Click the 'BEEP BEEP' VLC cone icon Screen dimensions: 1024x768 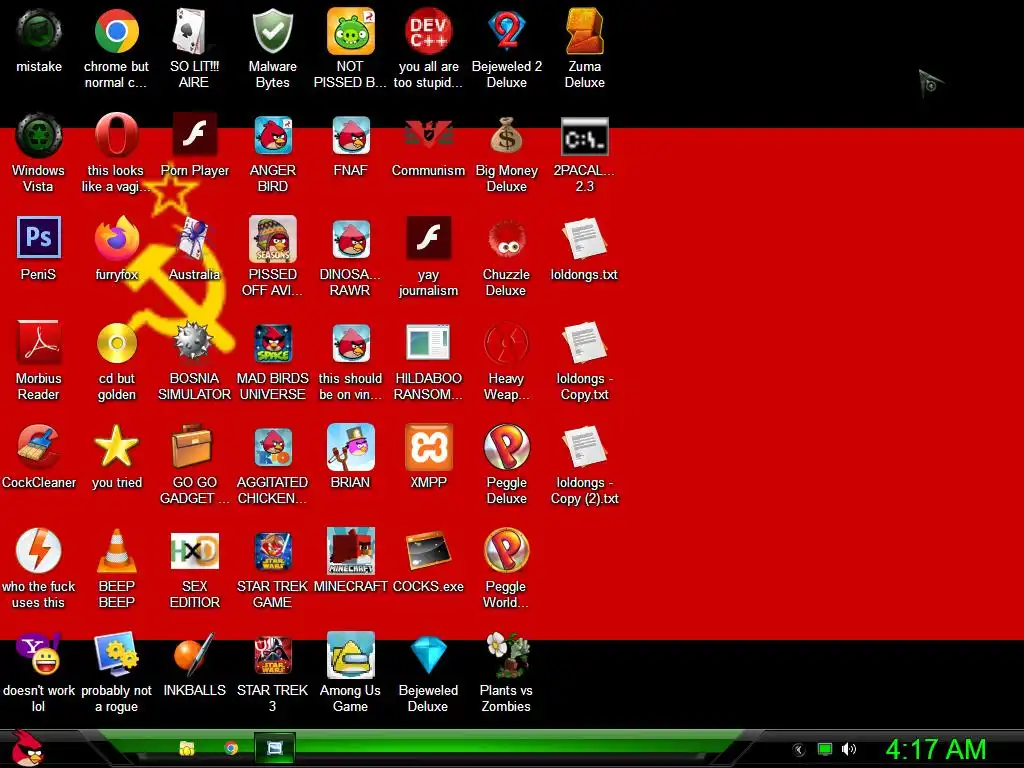pos(116,551)
